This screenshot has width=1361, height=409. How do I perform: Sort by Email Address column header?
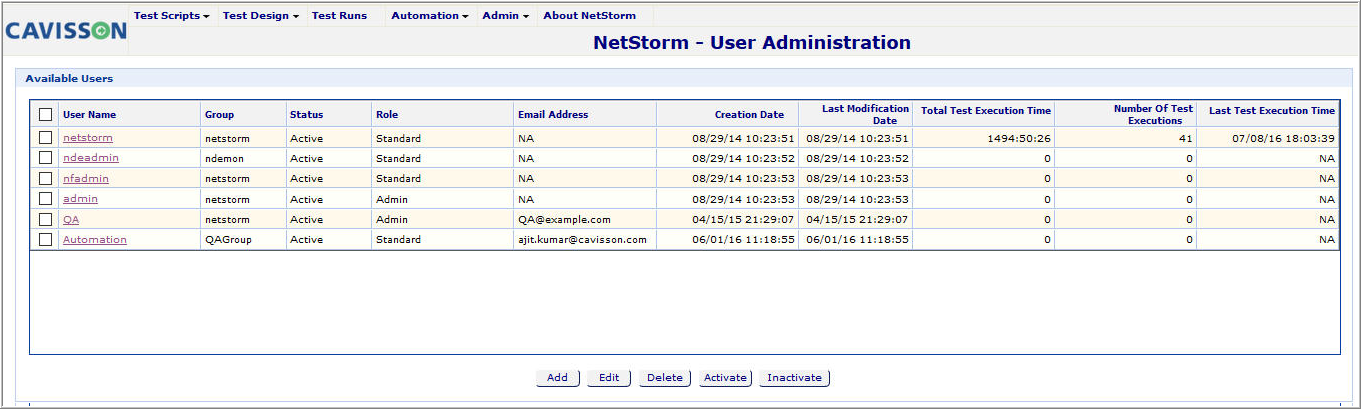553,115
